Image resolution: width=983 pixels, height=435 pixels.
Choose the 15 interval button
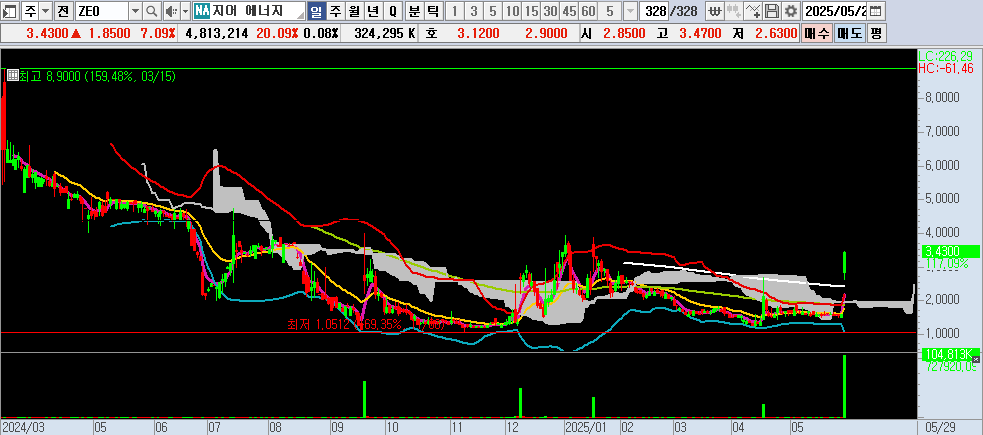pyautogui.click(x=532, y=11)
